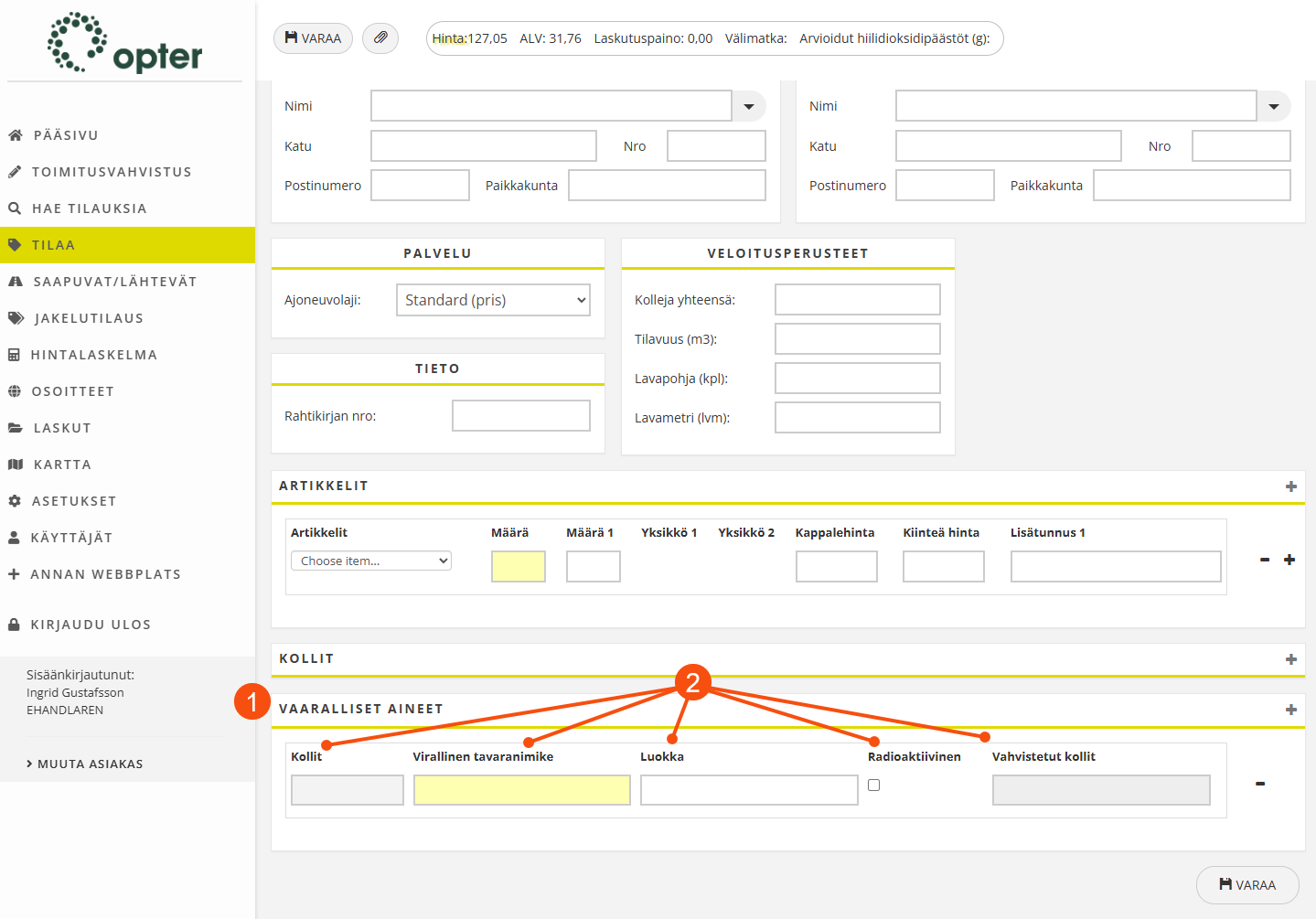Viewport: 1316px width, 919px height.
Task: Remove dangerous goods row with minus icon
Action: [x=1260, y=784]
